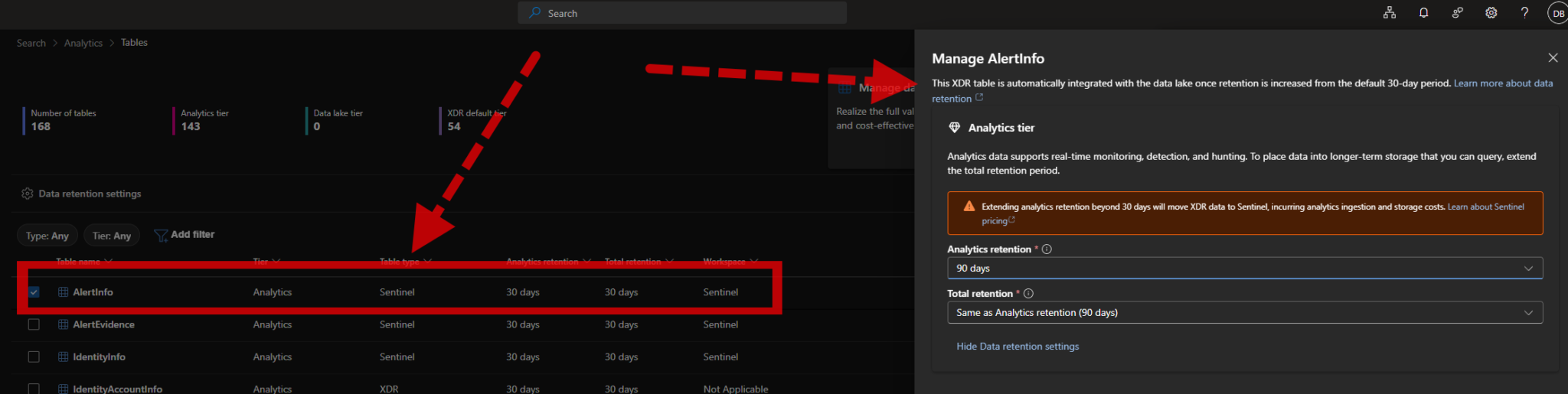The image size is (1568, 394).
Task: Click the Analytics tier diamond icon
Action: 954,128
